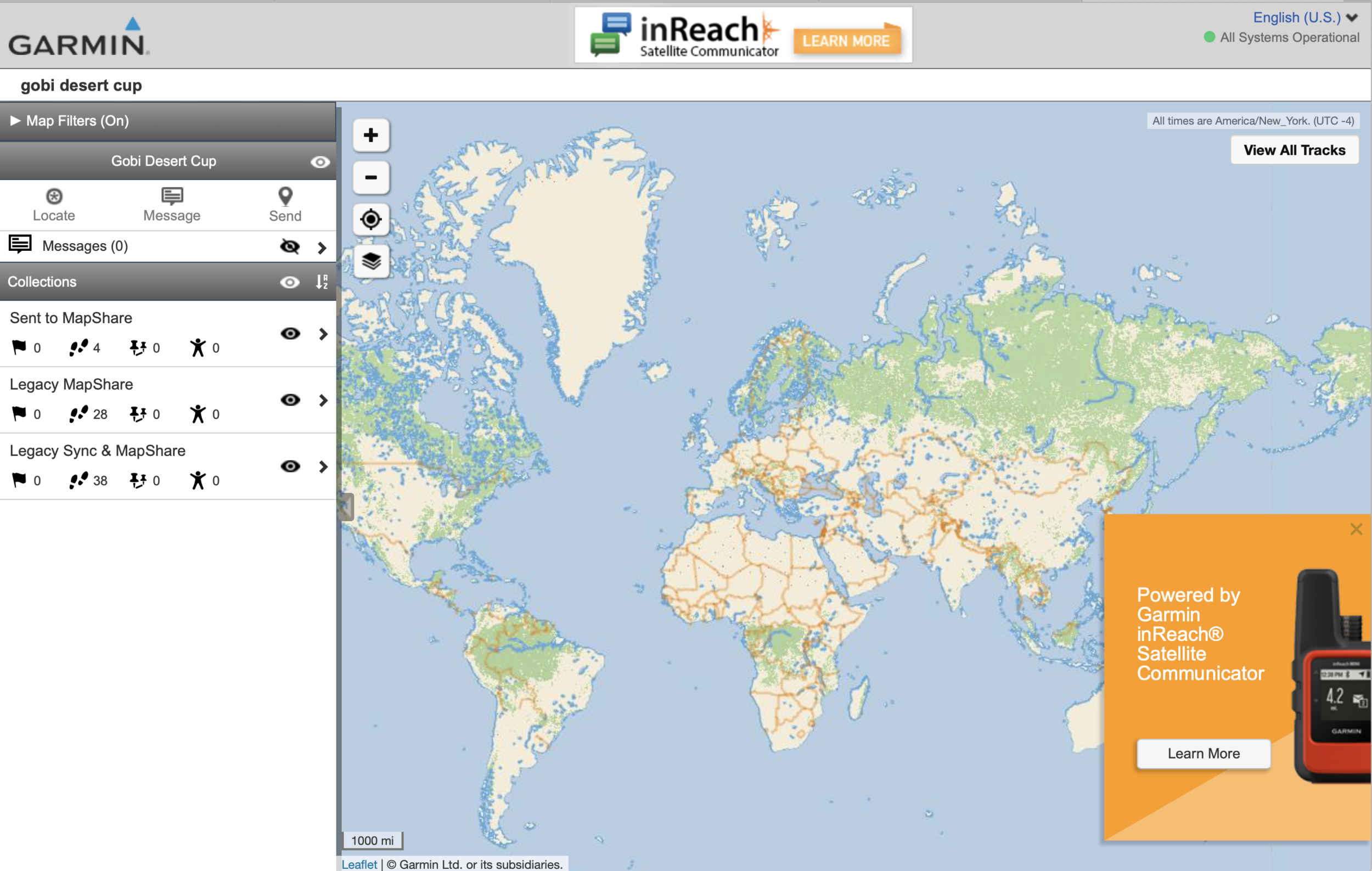Expand Sent to MapShare details chevron

coord(324,334)
